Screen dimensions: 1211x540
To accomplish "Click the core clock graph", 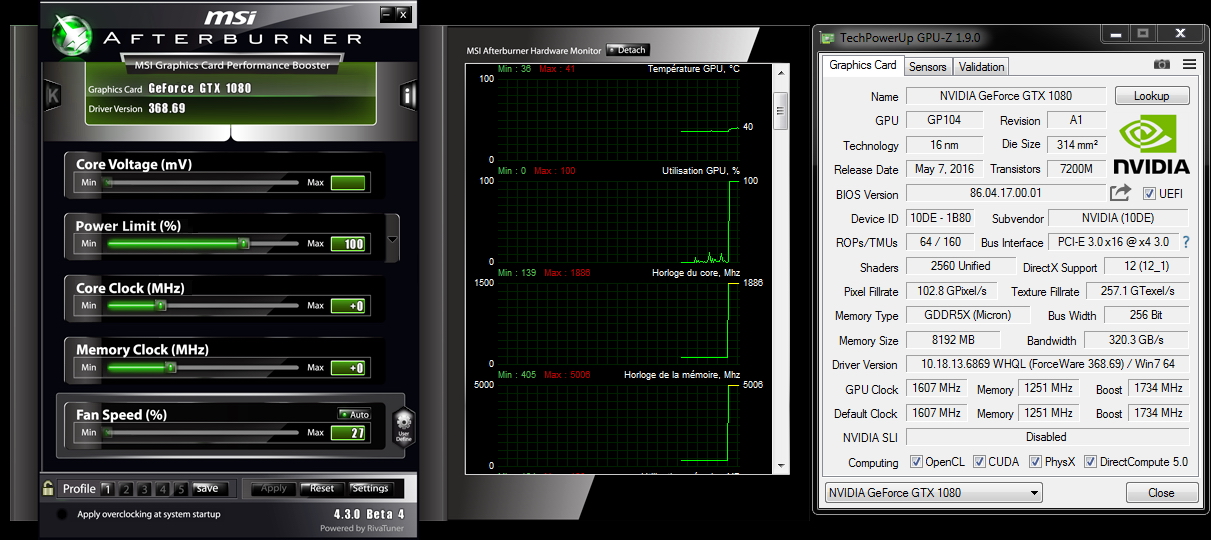I will [x=618, y=323].
